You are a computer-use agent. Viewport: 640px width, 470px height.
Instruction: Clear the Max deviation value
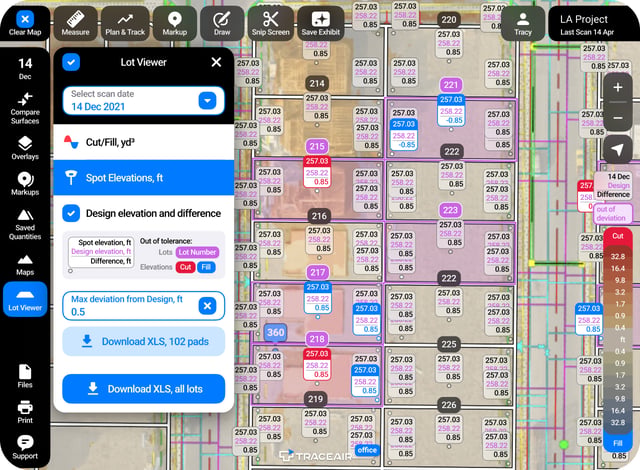click(207, 306)
